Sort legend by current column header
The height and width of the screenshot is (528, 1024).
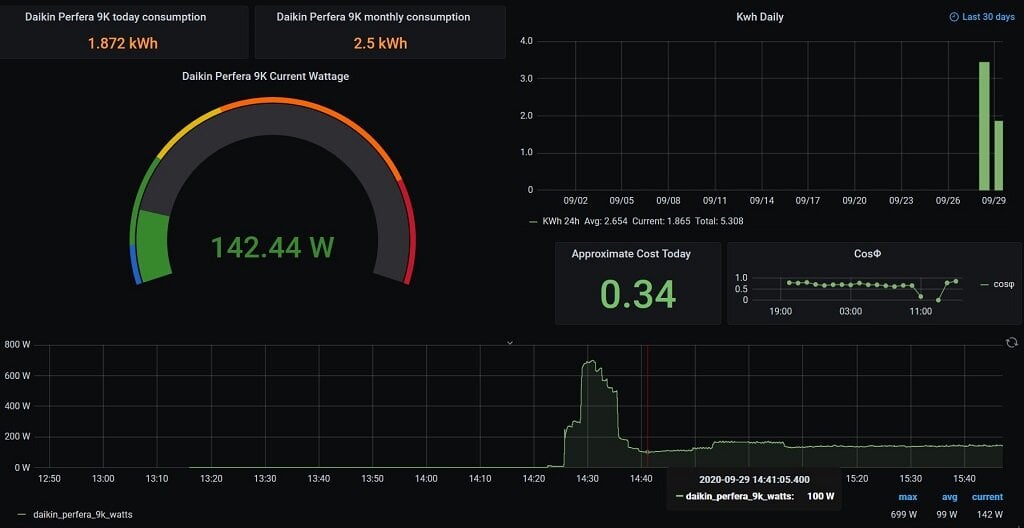(x=987, y=497)
